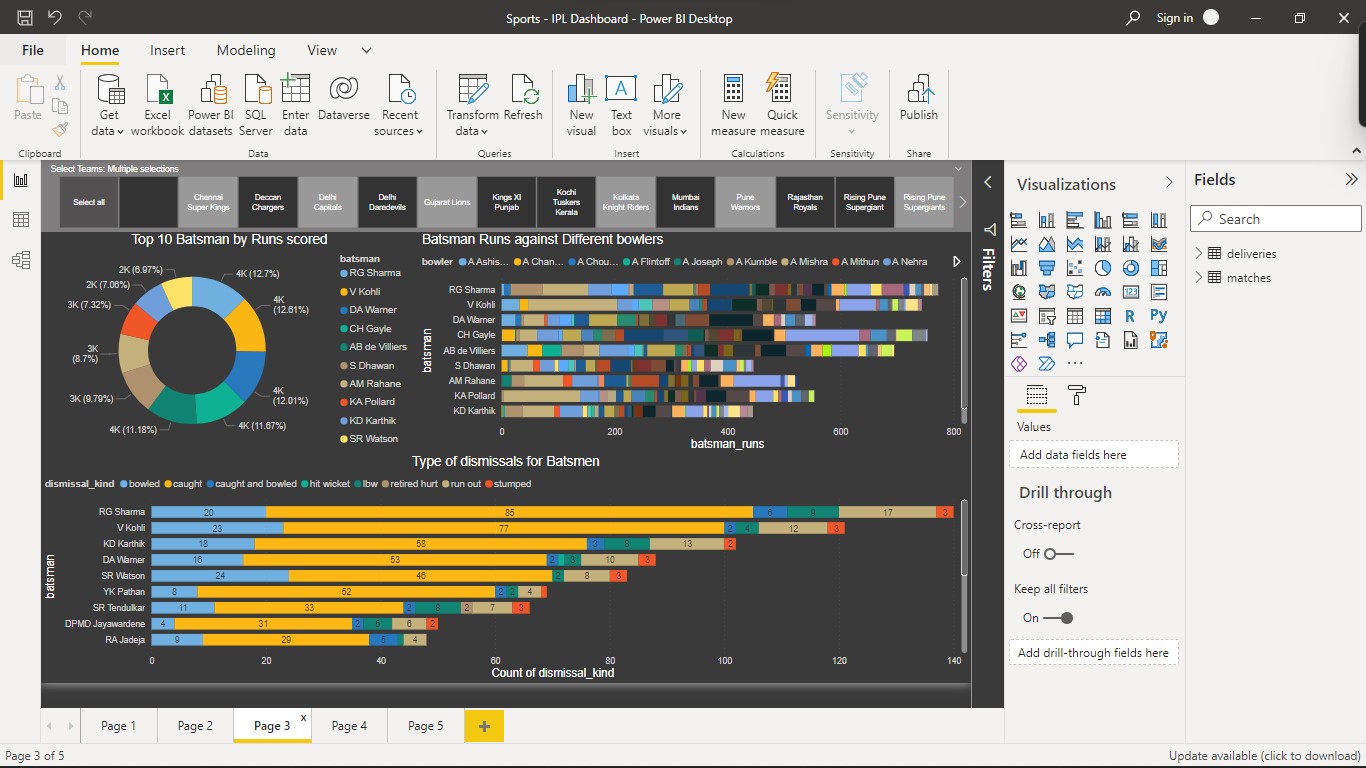
Task: Click the title bar search magnifier
Action: [1133, 18]
